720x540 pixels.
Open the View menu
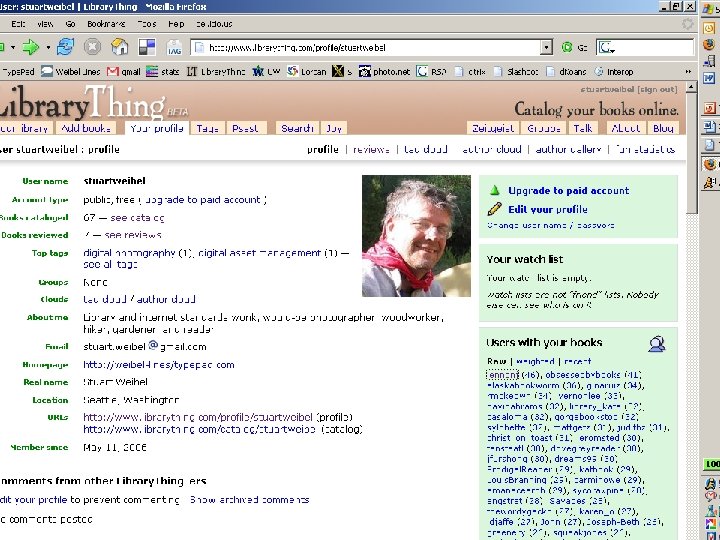point(45,24)
